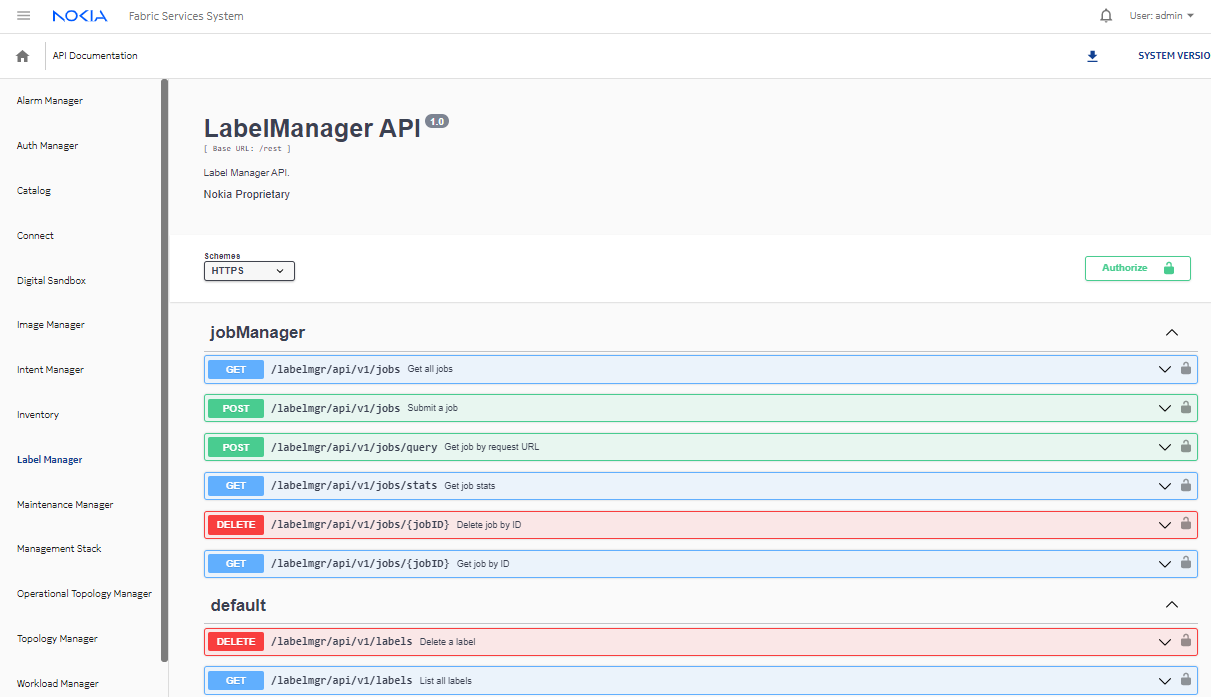The width and height of the screenshot is (1211, 697).
Task: Click lock icon on Get job by ID row
Action: tap(1186, 563)
